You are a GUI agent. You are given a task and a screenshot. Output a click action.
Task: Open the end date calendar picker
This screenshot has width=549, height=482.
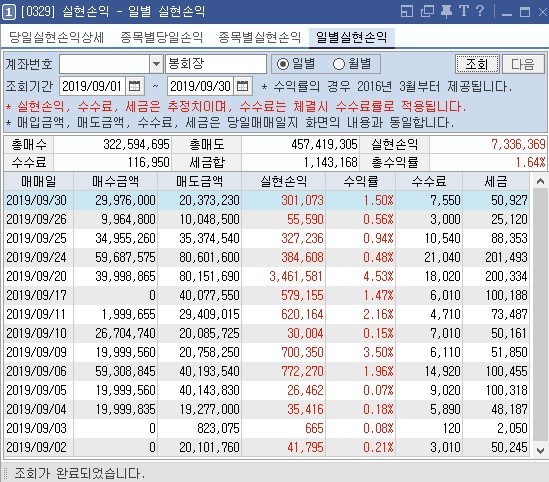point(242,86)
